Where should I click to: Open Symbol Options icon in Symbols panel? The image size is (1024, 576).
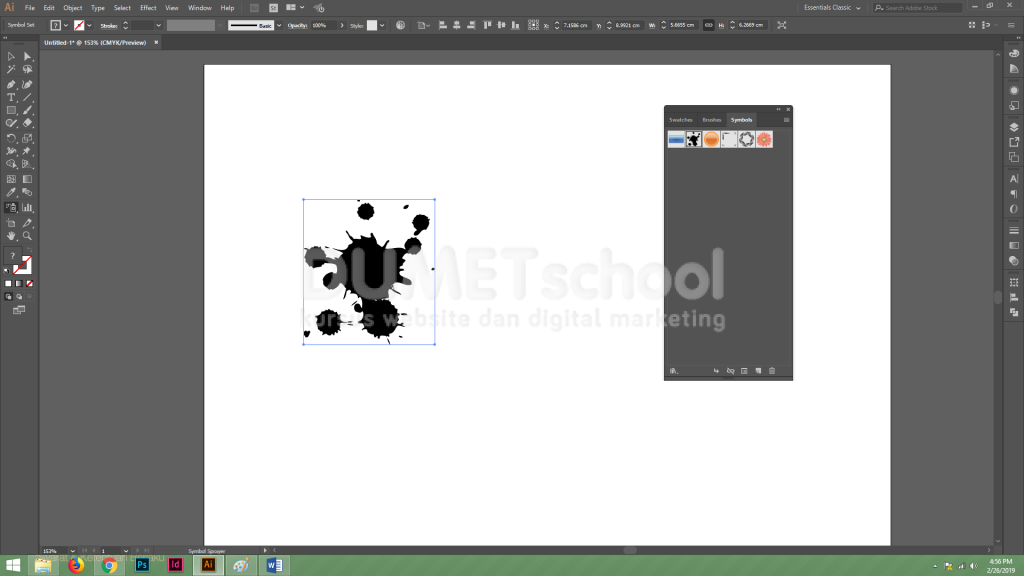coord(744,371)
